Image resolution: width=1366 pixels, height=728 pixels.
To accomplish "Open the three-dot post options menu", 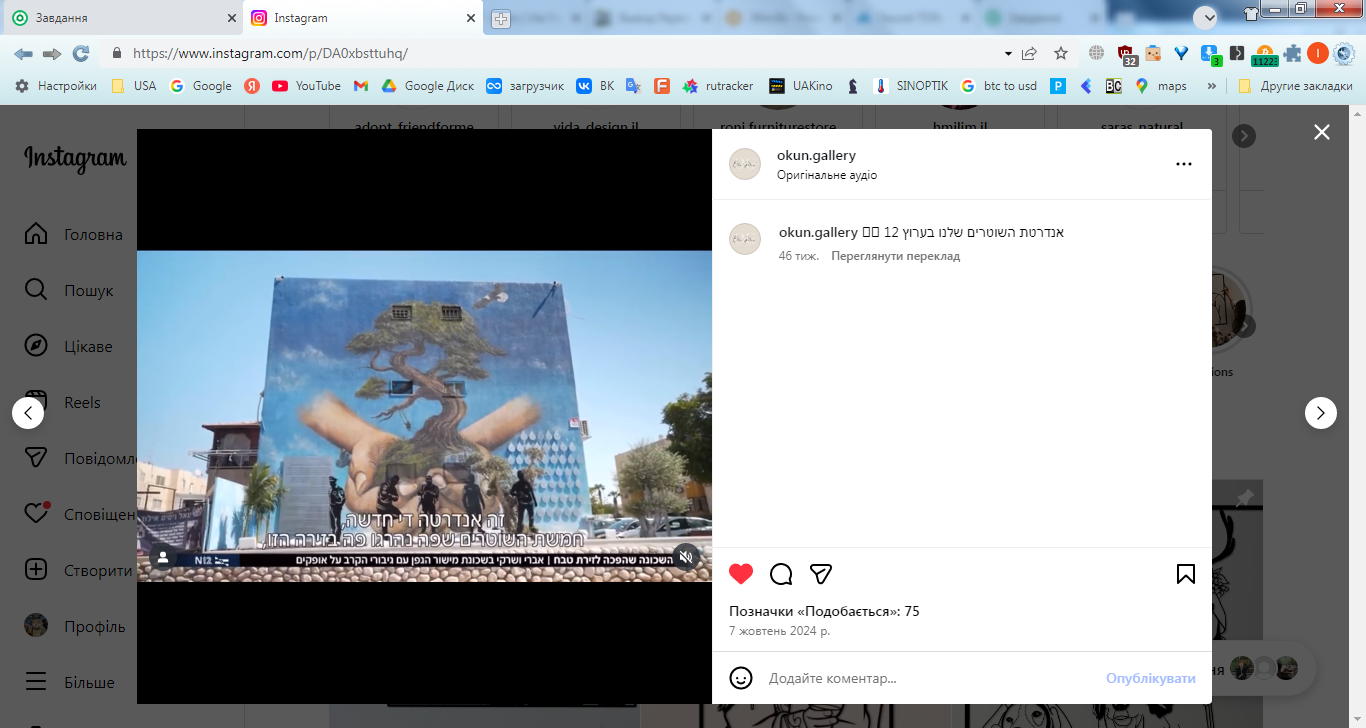I will (1184, 164).
